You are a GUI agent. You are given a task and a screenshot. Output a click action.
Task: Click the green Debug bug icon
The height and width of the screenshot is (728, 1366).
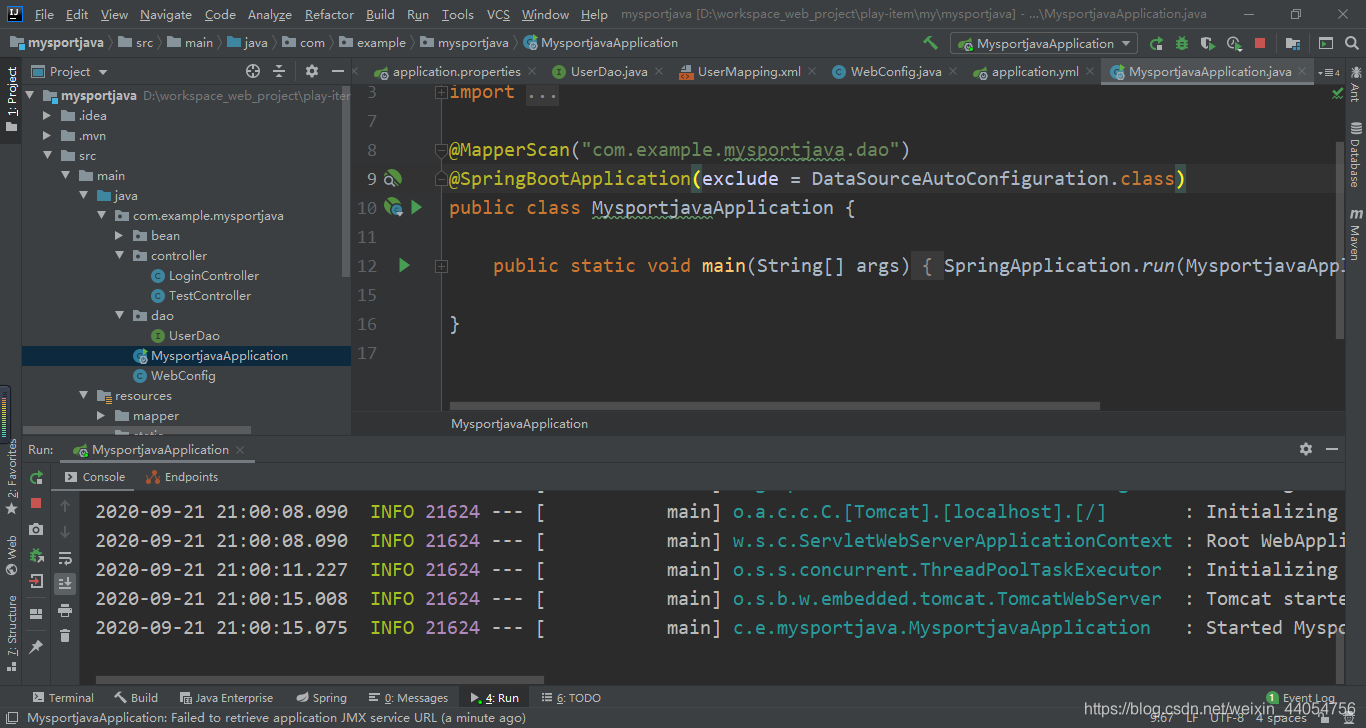click(1182, 43)
